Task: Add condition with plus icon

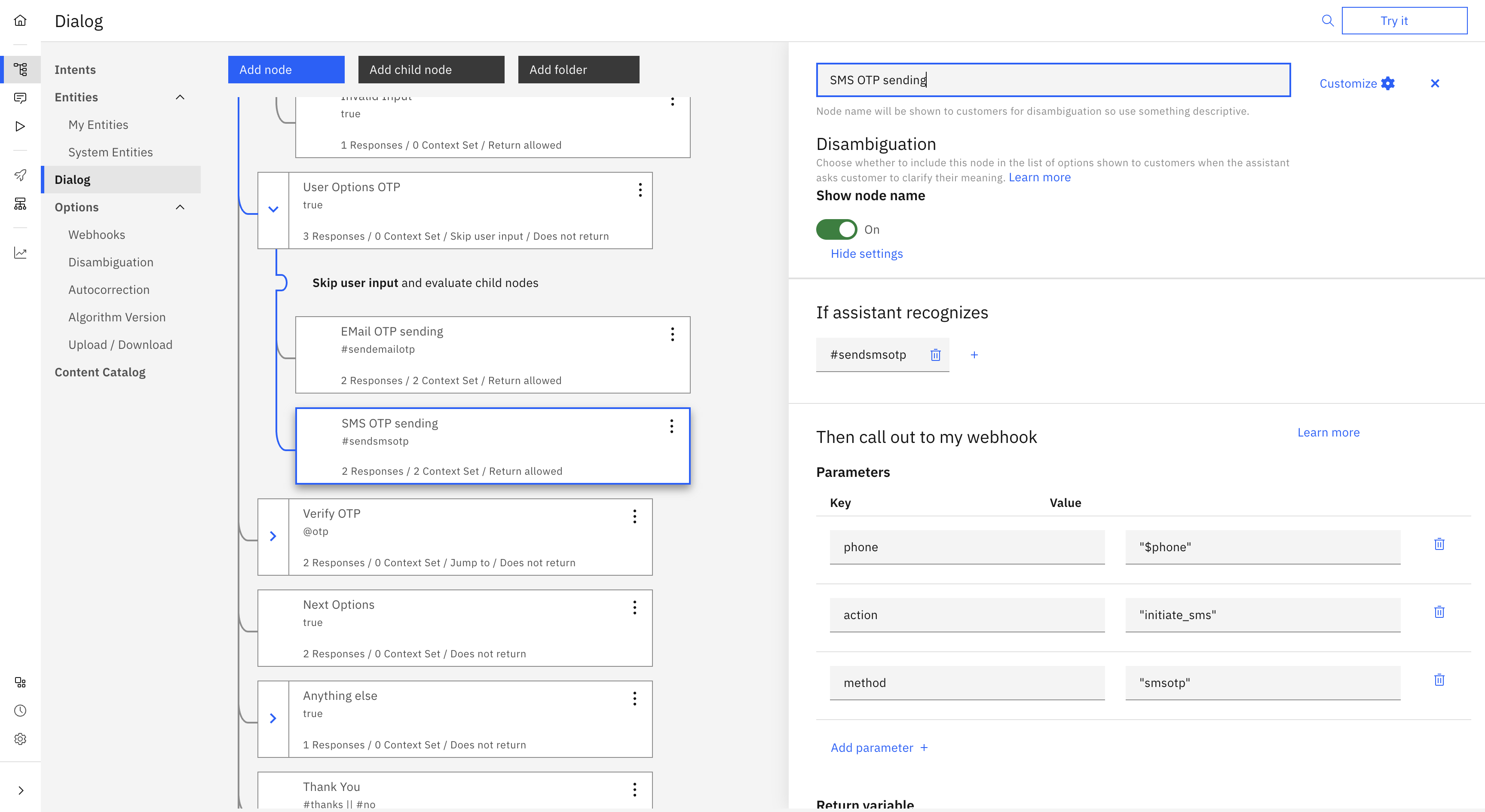Action: click(974, 355)
